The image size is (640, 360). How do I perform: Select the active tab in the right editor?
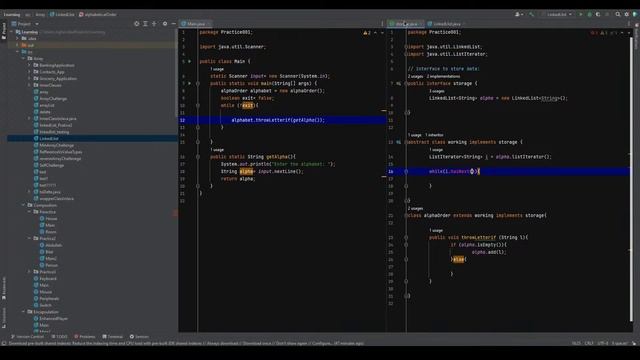(x=406, y=24)
